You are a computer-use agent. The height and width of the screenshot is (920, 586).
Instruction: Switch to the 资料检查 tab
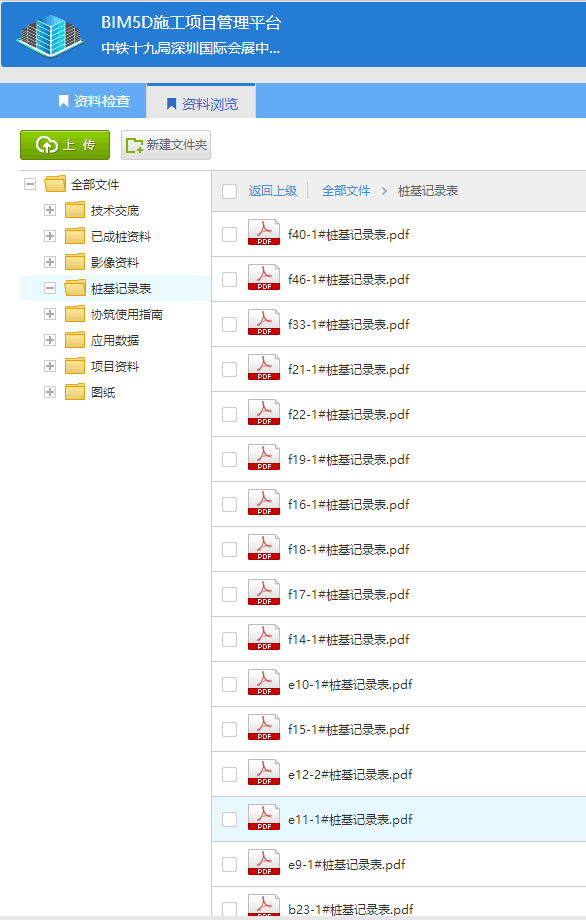(94, 101)
